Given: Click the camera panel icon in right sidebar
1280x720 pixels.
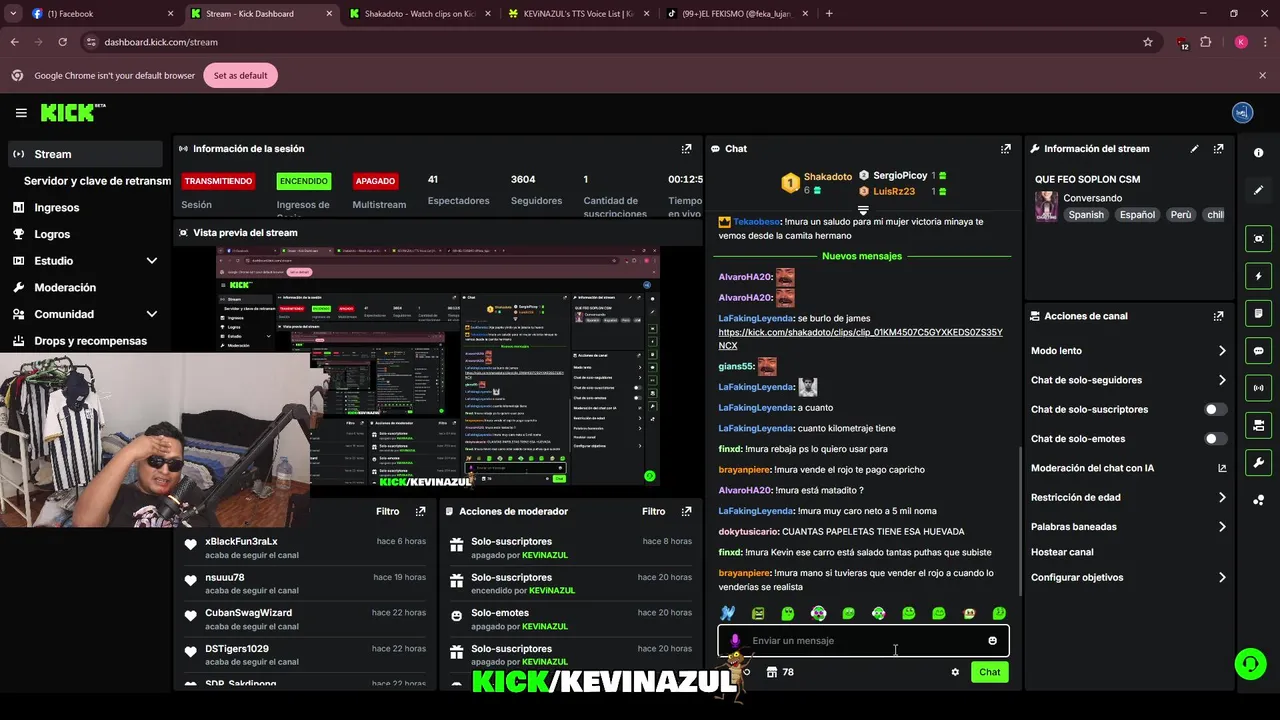Looking at the screenshot, I should pos(1258,426).
